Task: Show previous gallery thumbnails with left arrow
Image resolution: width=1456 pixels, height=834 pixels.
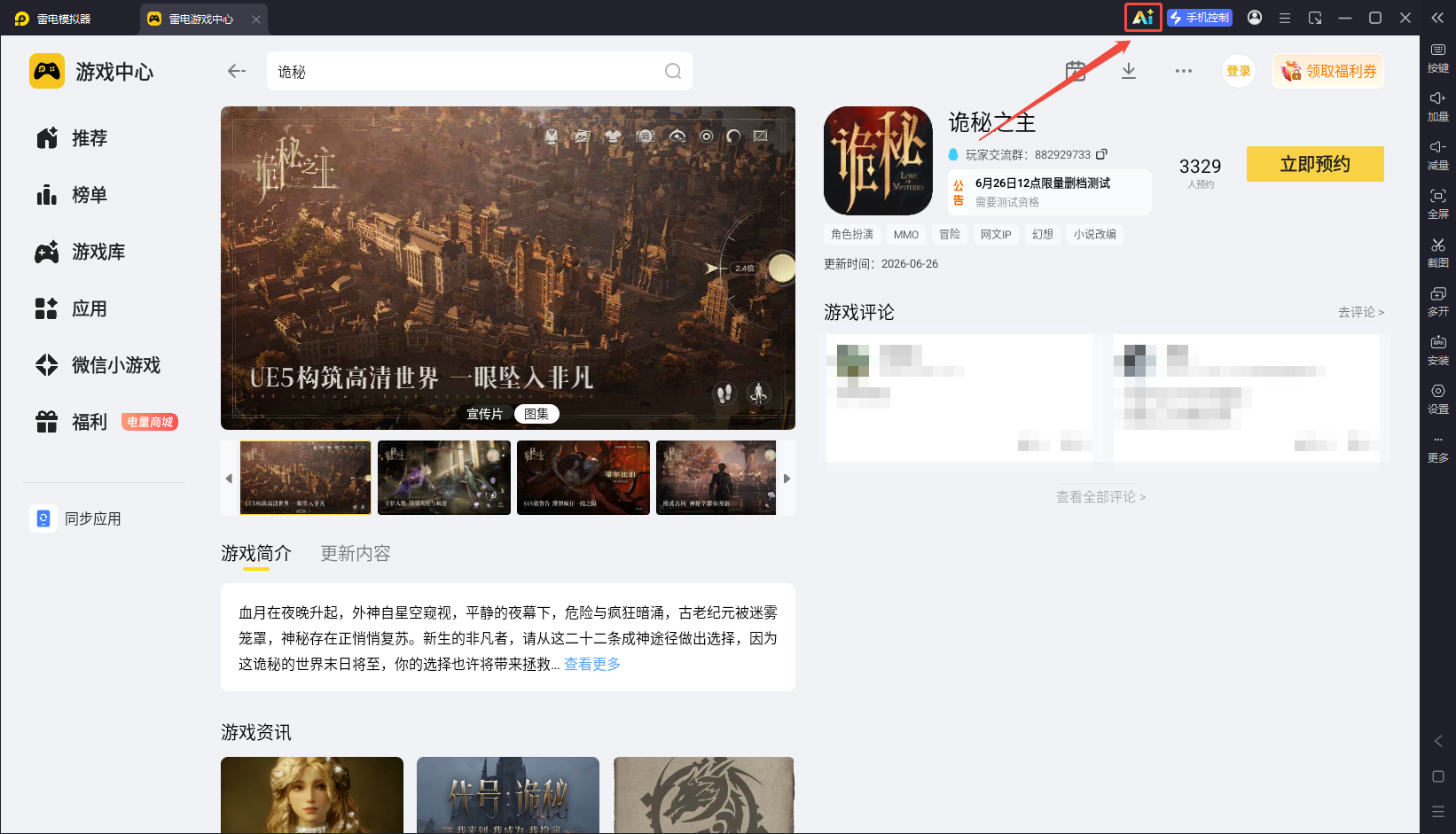Action: (229, 479)
